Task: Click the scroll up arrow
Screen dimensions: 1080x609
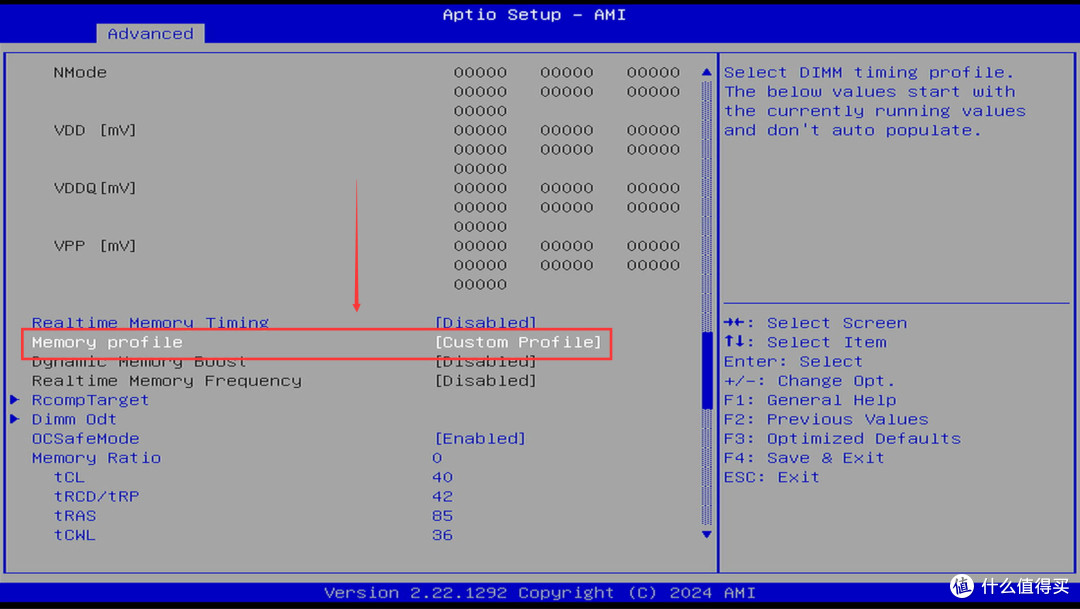Action: (707, 73)
